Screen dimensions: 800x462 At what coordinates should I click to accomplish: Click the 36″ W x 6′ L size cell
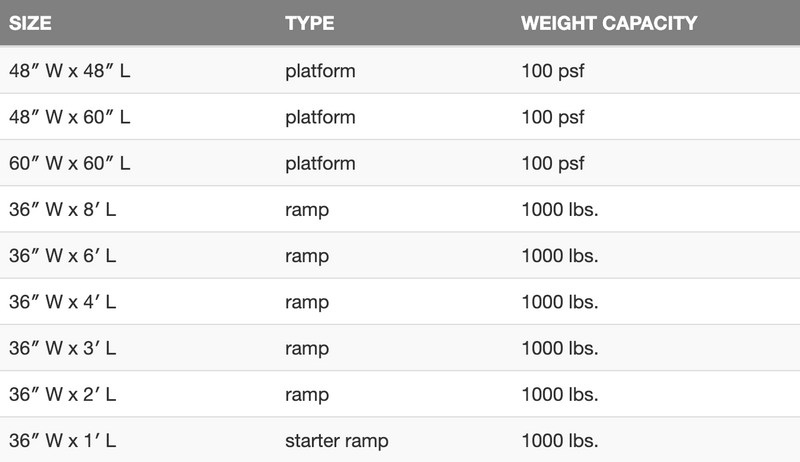pyautogui.click(x=63, y=255)
